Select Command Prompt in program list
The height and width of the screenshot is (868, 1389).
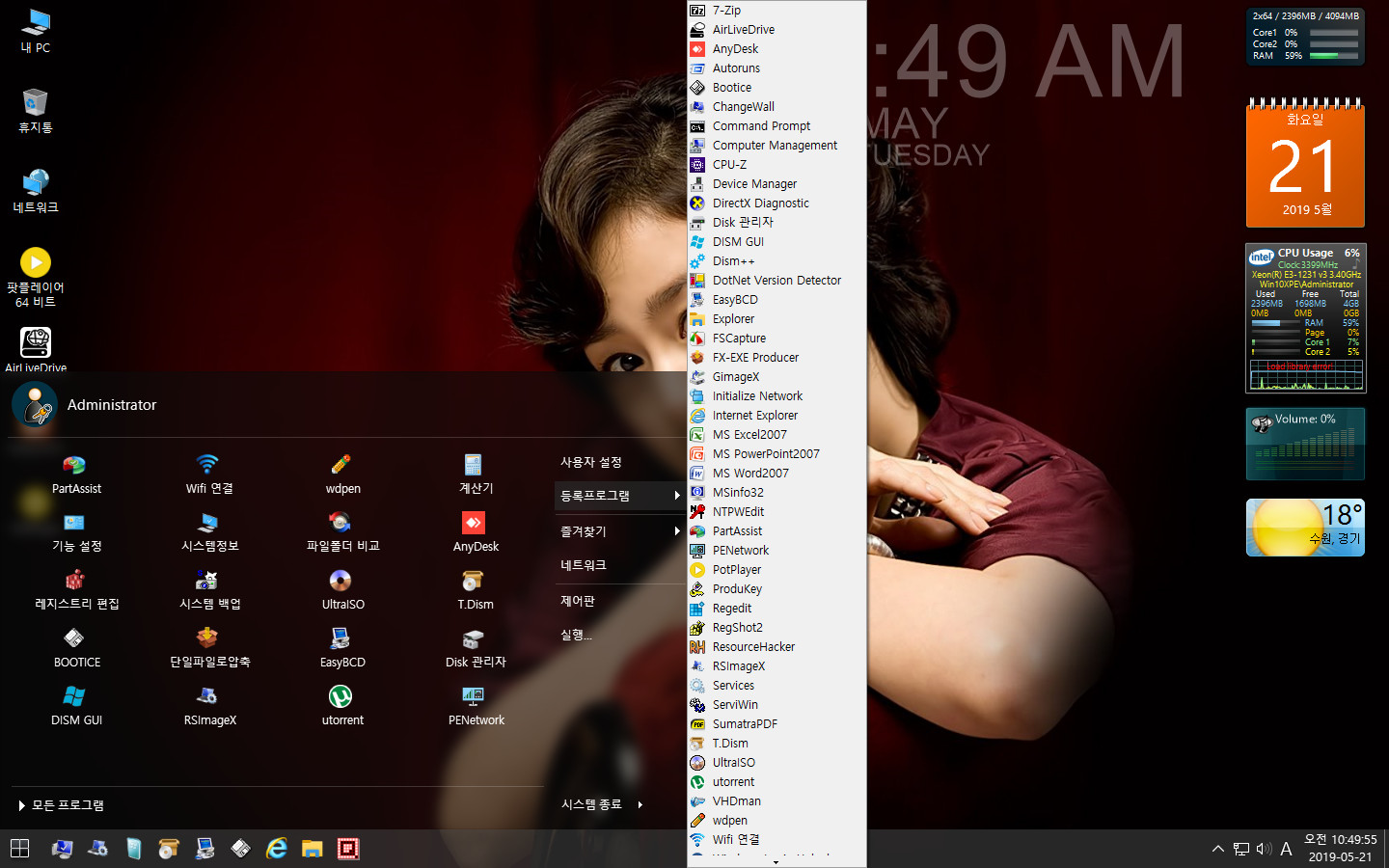776,126
